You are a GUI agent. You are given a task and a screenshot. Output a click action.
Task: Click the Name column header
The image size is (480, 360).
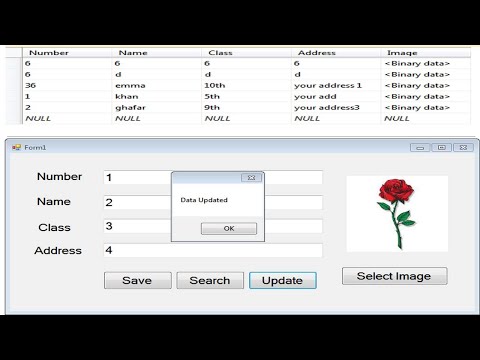[x=157, y=53]
